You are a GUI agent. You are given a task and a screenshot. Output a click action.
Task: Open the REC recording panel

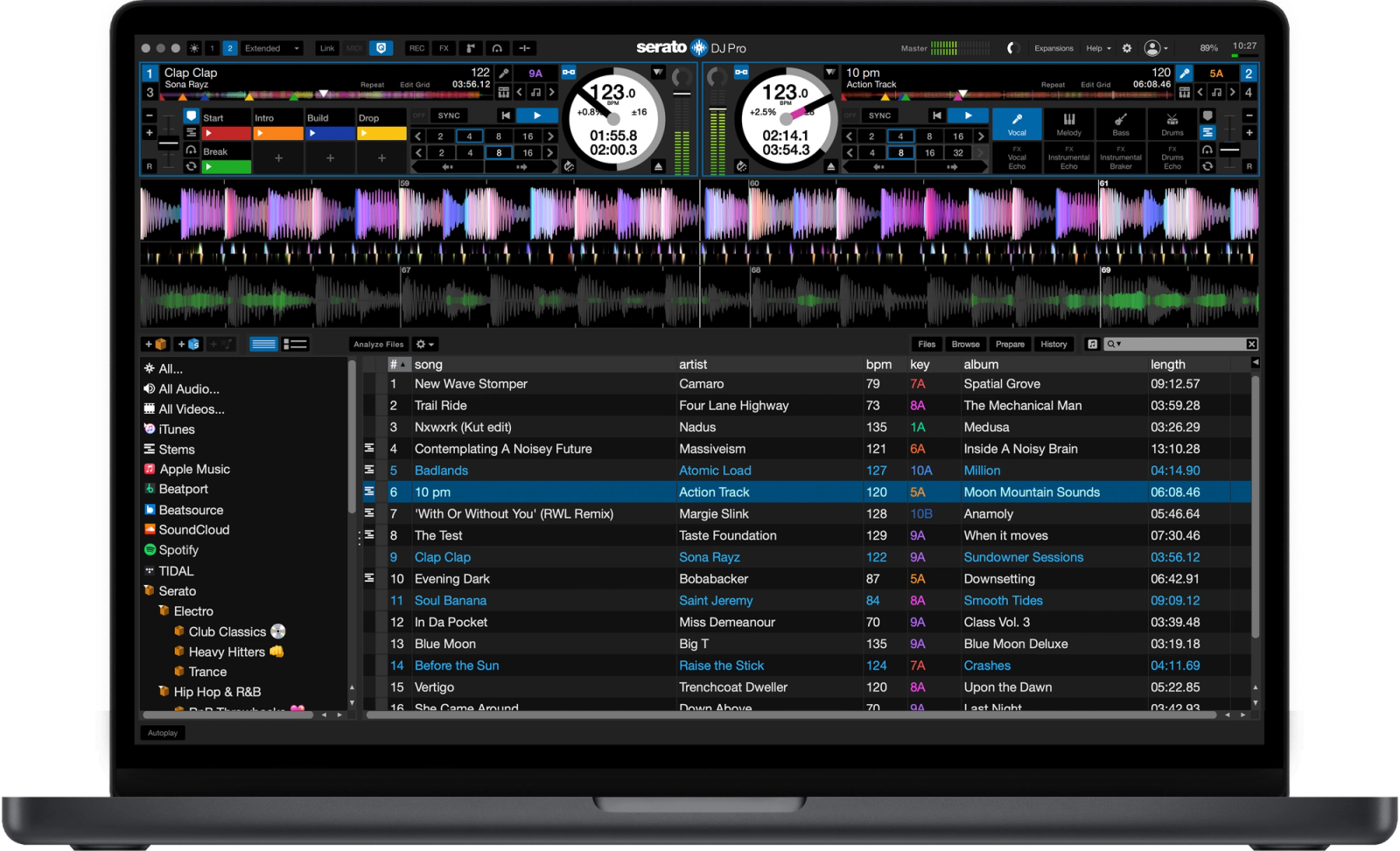click(417, 48)
